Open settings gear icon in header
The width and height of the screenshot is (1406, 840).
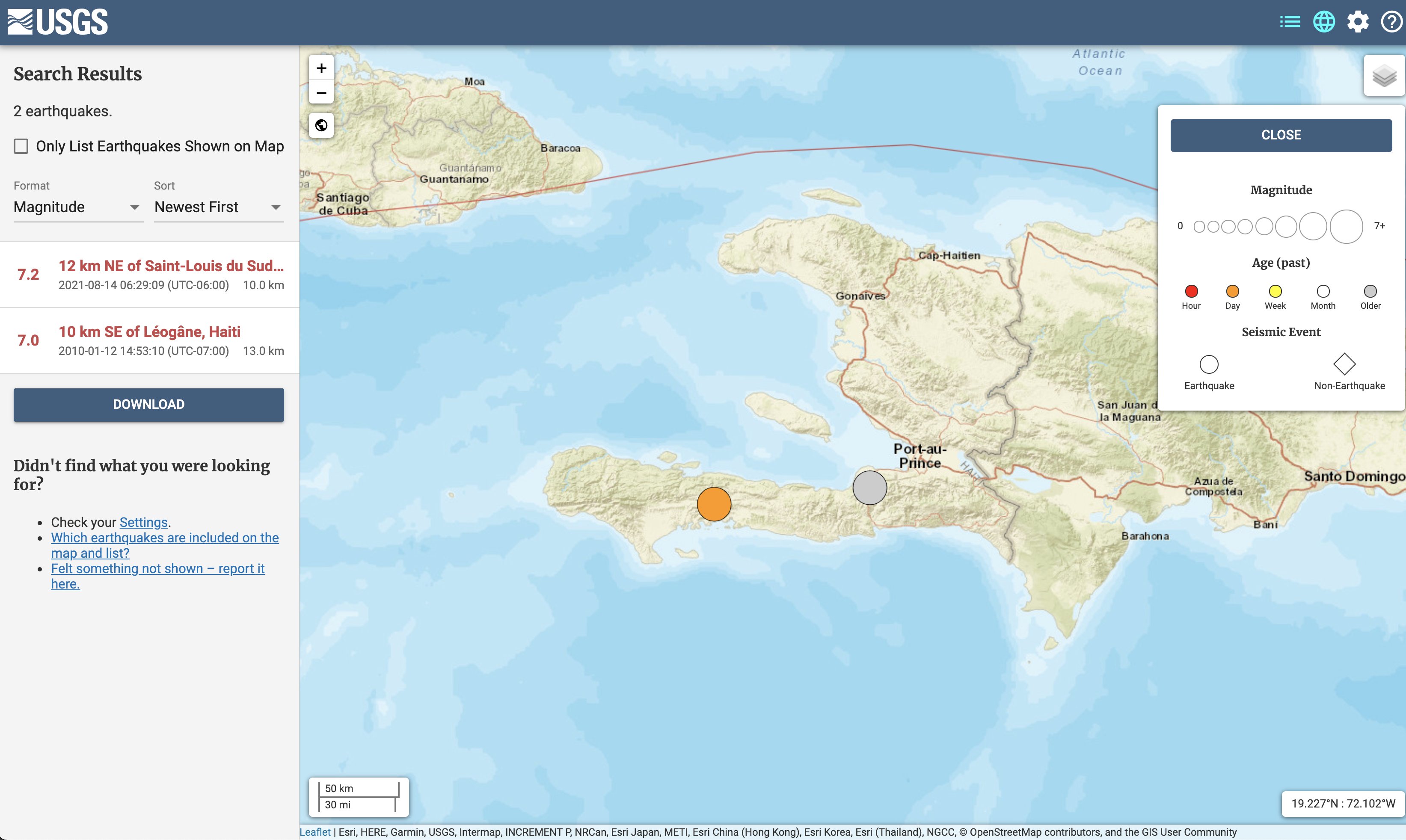coord(1358,22)
